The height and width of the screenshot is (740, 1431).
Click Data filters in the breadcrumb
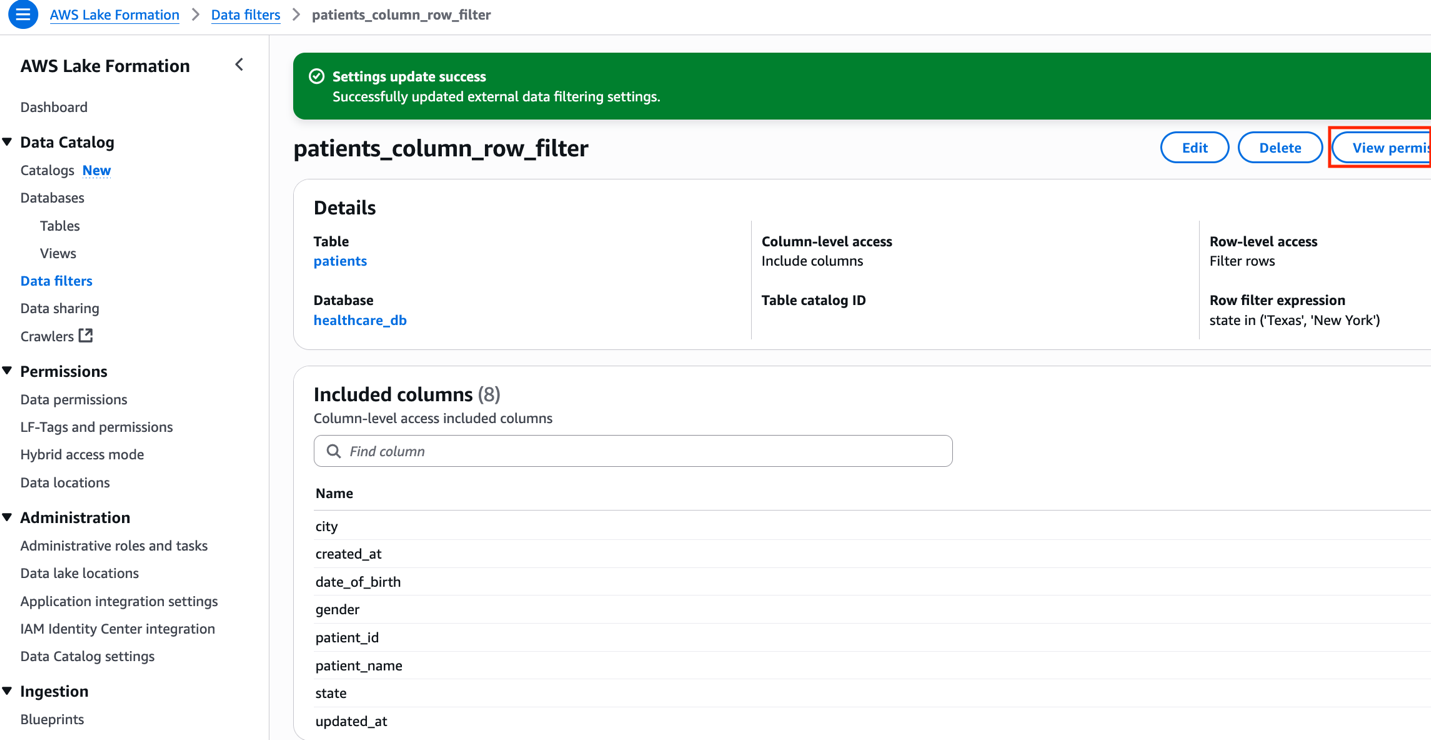click(245, 15)
